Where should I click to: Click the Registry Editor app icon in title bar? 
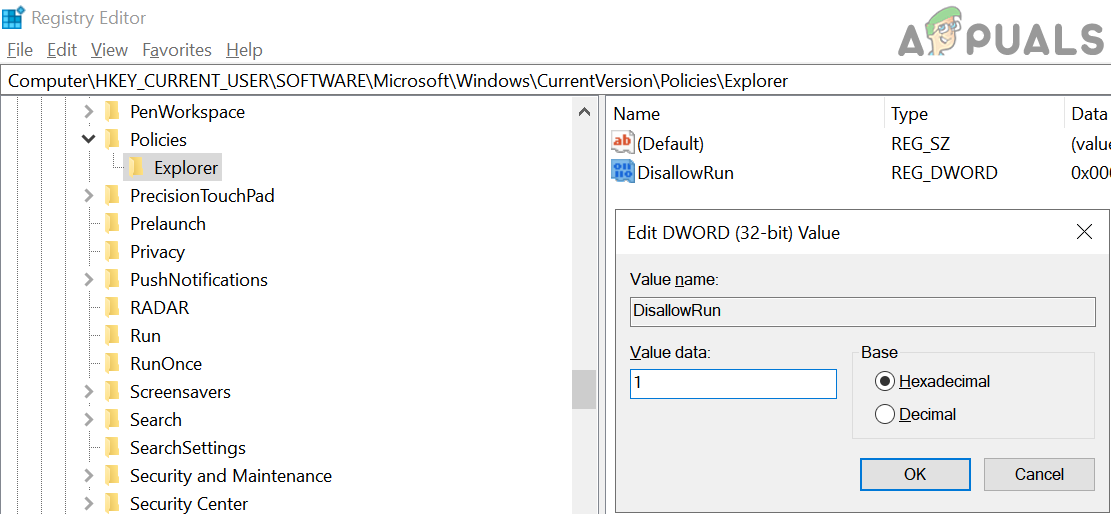(x=13, y=18)
